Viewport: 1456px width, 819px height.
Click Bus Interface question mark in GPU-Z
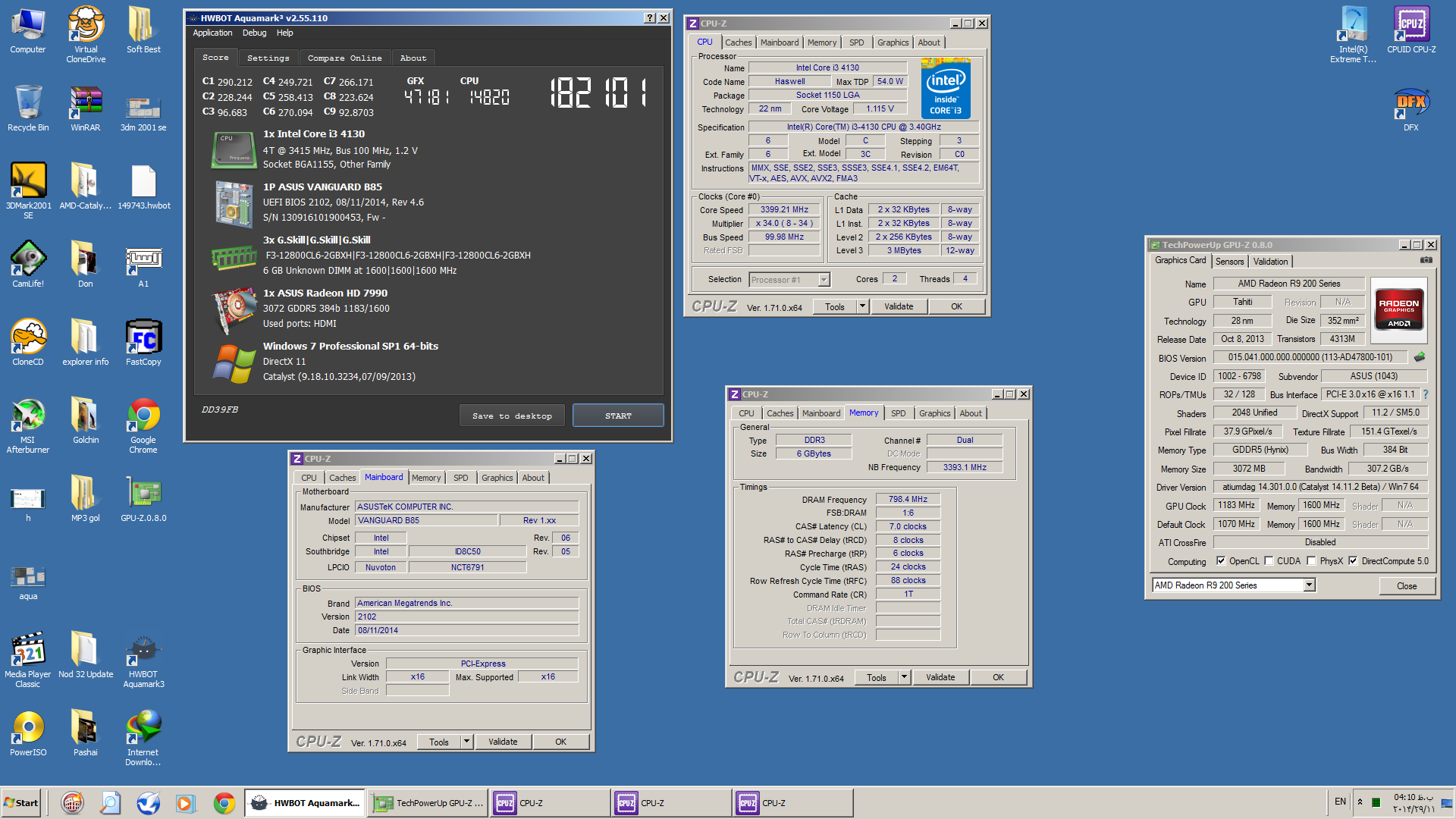(1426, 394)
